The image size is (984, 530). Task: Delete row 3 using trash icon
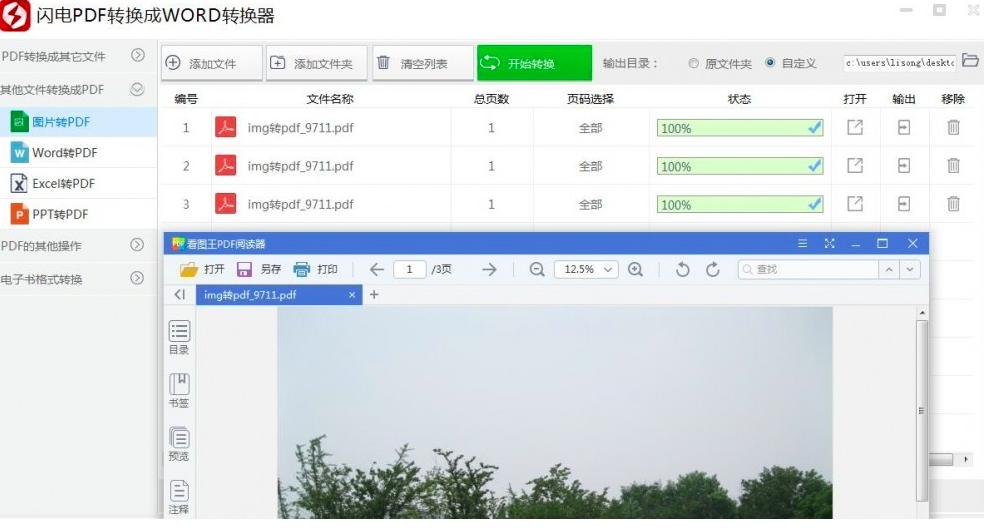[953, 204]
